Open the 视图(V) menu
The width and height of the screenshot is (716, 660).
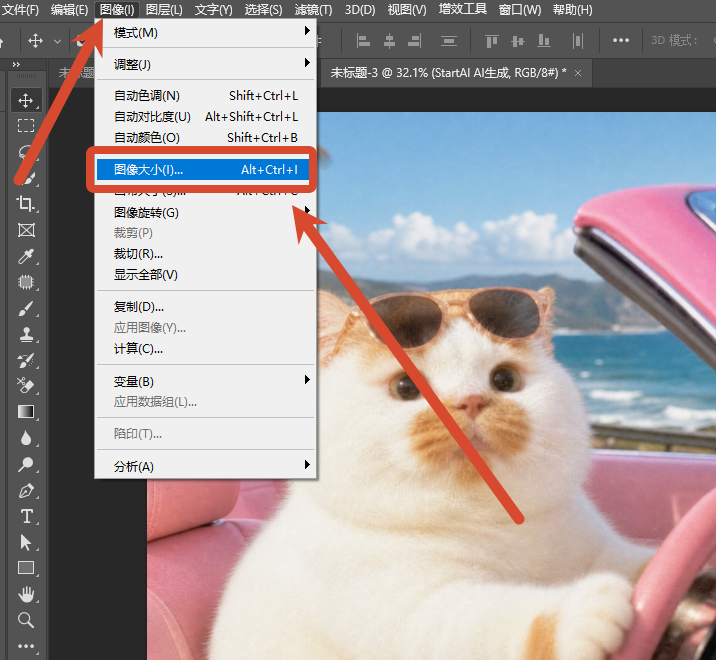point(407,10)
